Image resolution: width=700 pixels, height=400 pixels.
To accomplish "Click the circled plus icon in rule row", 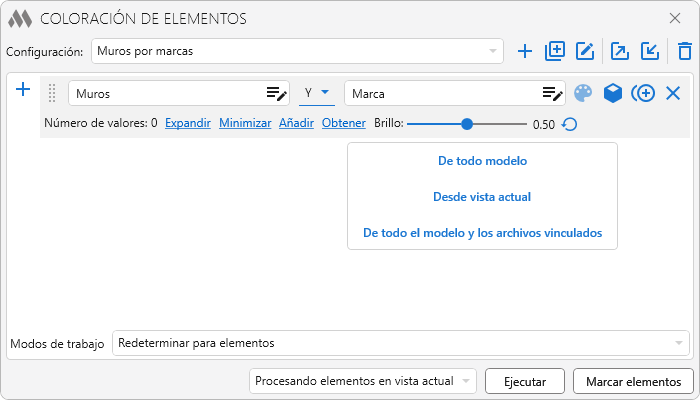I will (643, 93).
